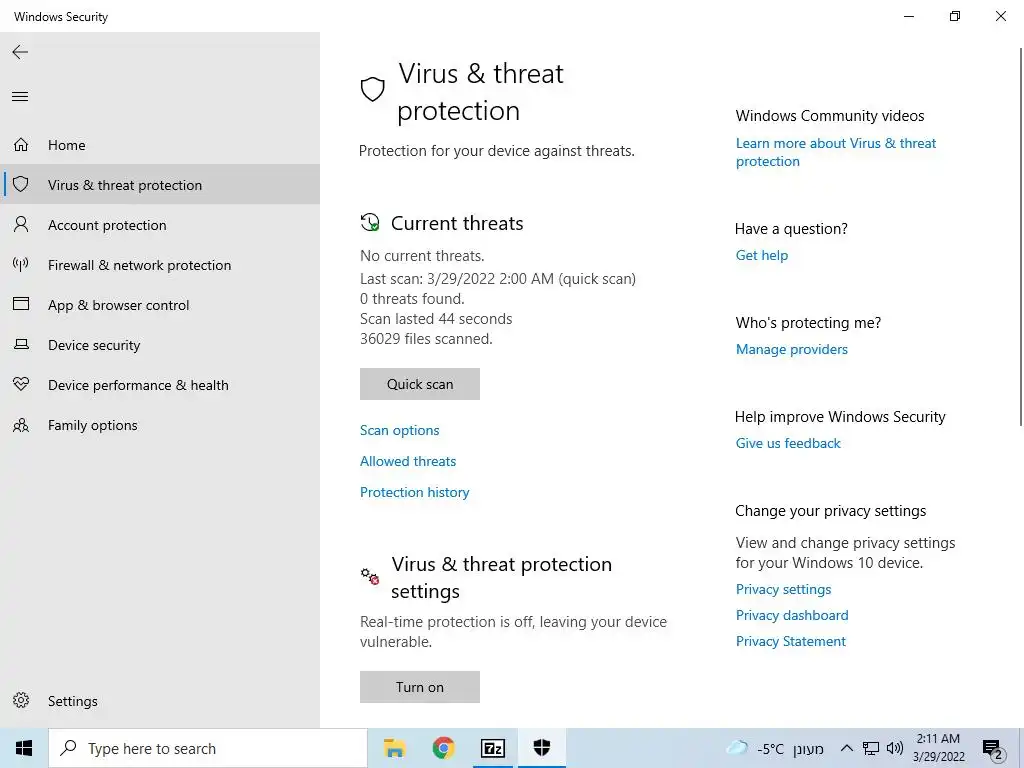Select Firewall & network protection
This screenshot has width=1024, height=768.
[160, 264]
